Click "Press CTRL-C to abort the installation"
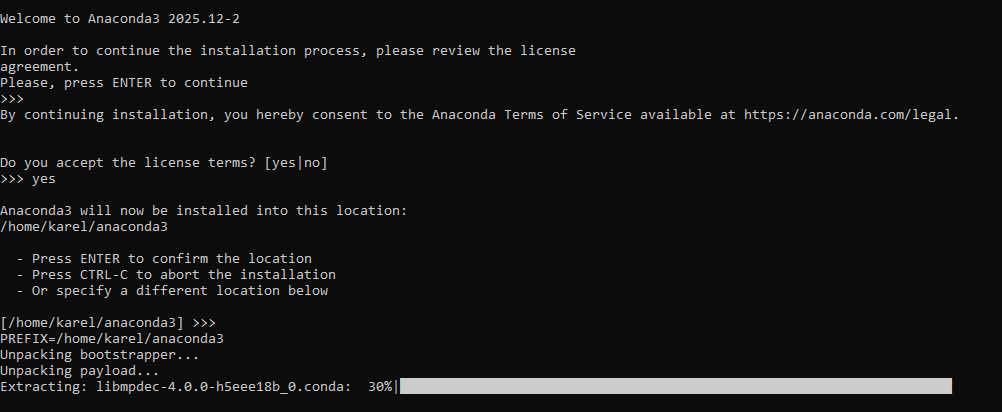 [x=184, y=274]
